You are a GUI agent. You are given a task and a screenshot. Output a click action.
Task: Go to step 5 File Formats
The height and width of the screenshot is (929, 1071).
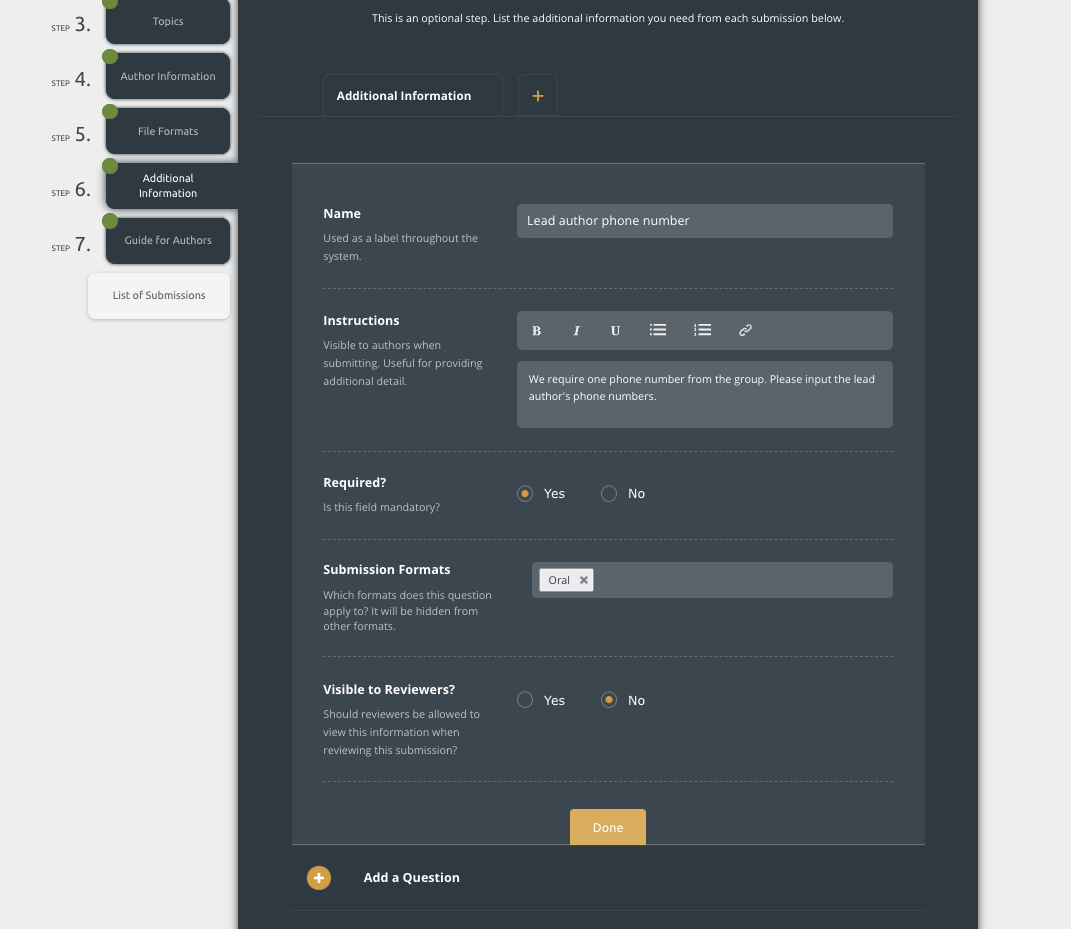pyautogui.click(x=168, y=131)
